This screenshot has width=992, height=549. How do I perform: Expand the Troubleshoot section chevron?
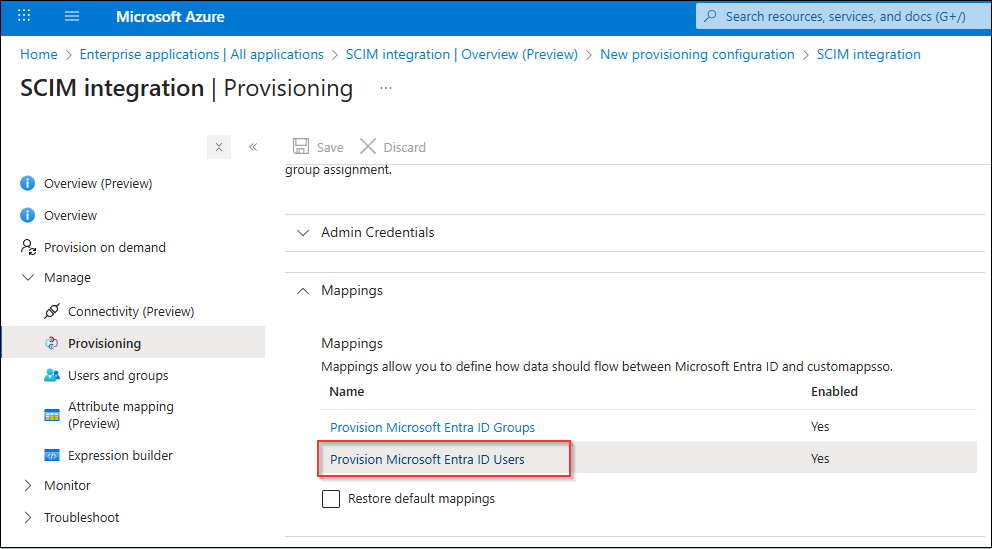[27, 517]
